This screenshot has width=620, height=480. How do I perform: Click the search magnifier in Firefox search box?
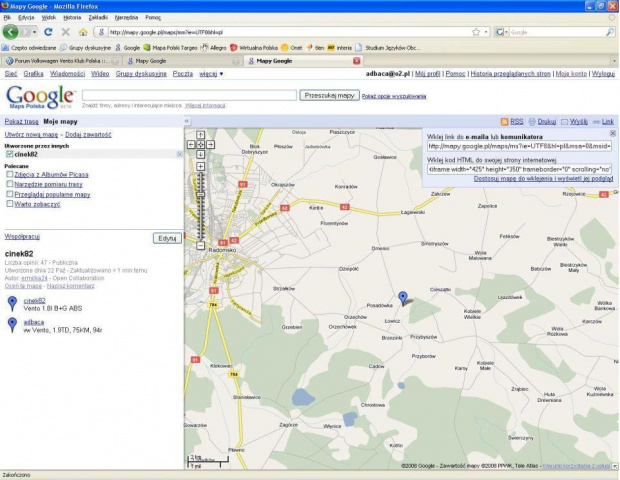[610, 32]
